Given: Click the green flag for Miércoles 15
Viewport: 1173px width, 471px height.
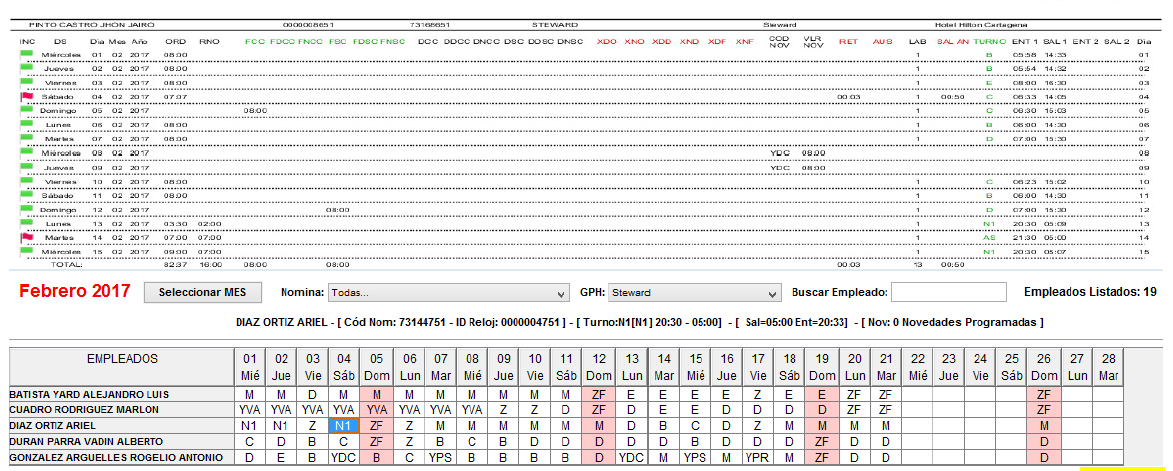Looking at the screenshot, I should [28, 251].
